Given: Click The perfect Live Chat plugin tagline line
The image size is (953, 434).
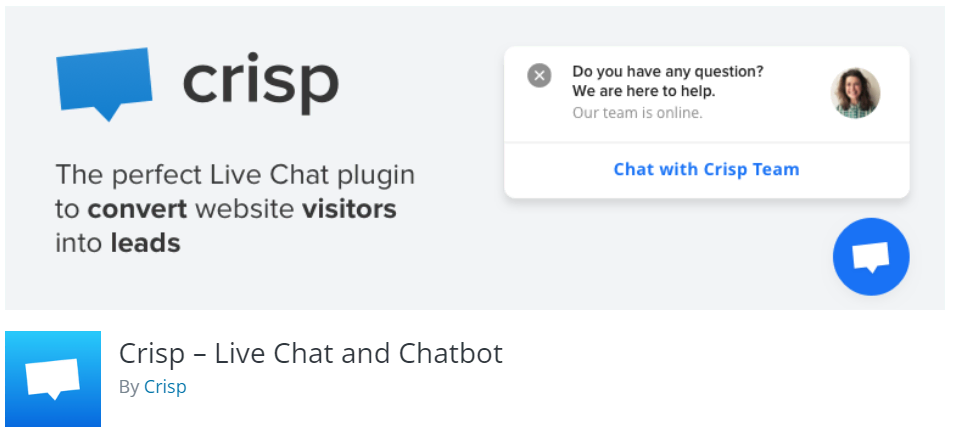Looking at the screenshot, I should (235, 176).
